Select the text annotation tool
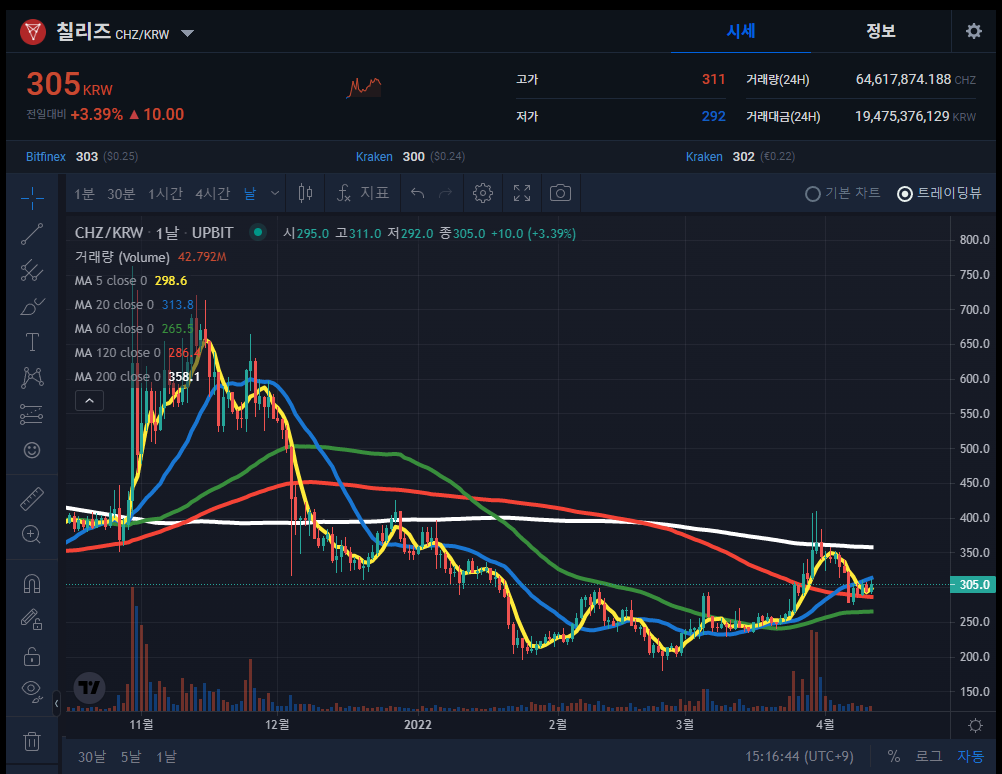This screenshot has width=1002, height=774. click(32, 342)
